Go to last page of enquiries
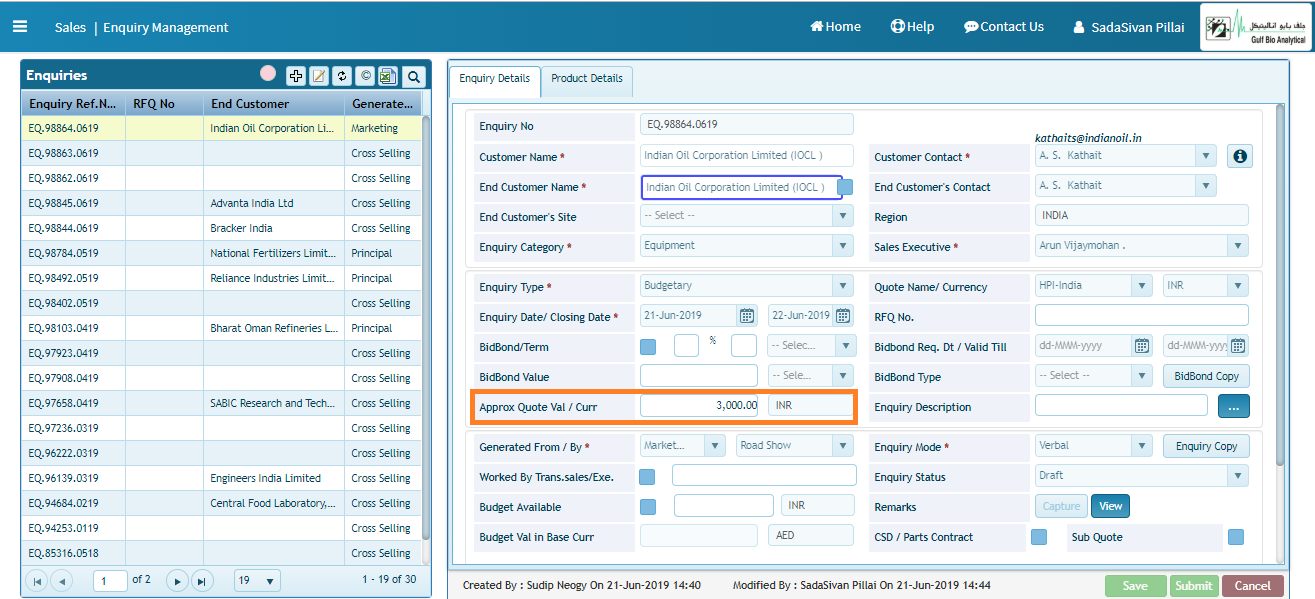The image size is (1315, 599). tap(201, 580)
